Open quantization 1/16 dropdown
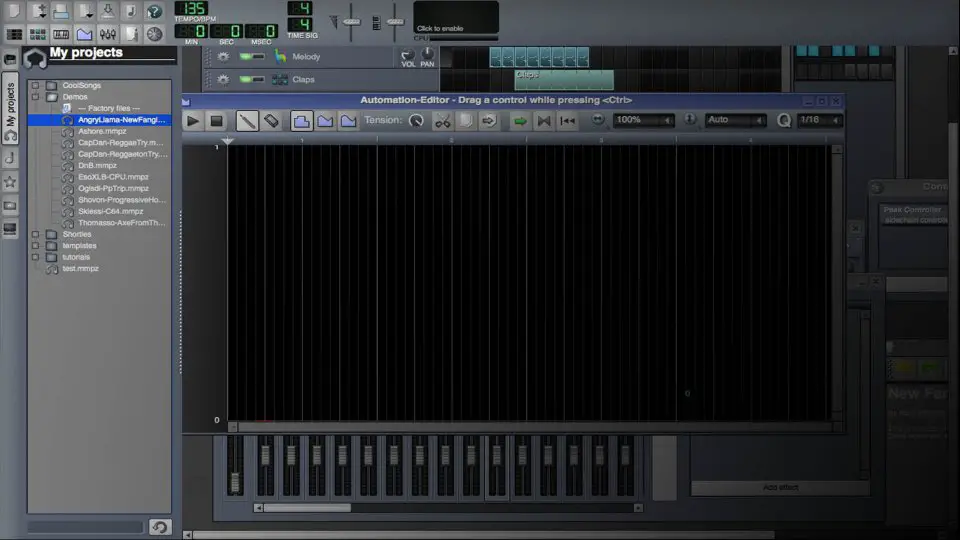Image resolution: width=960 pixels, height=540 pixels. pos(819,120)
